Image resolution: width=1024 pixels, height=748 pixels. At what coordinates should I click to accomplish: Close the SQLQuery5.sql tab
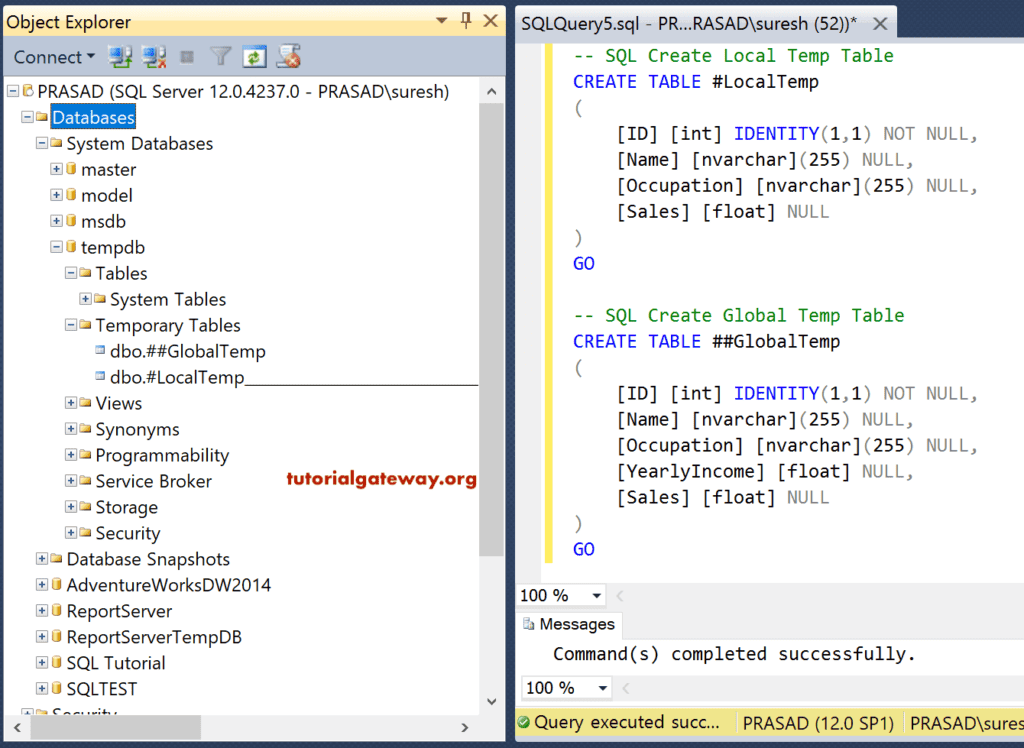click(880, 24)
